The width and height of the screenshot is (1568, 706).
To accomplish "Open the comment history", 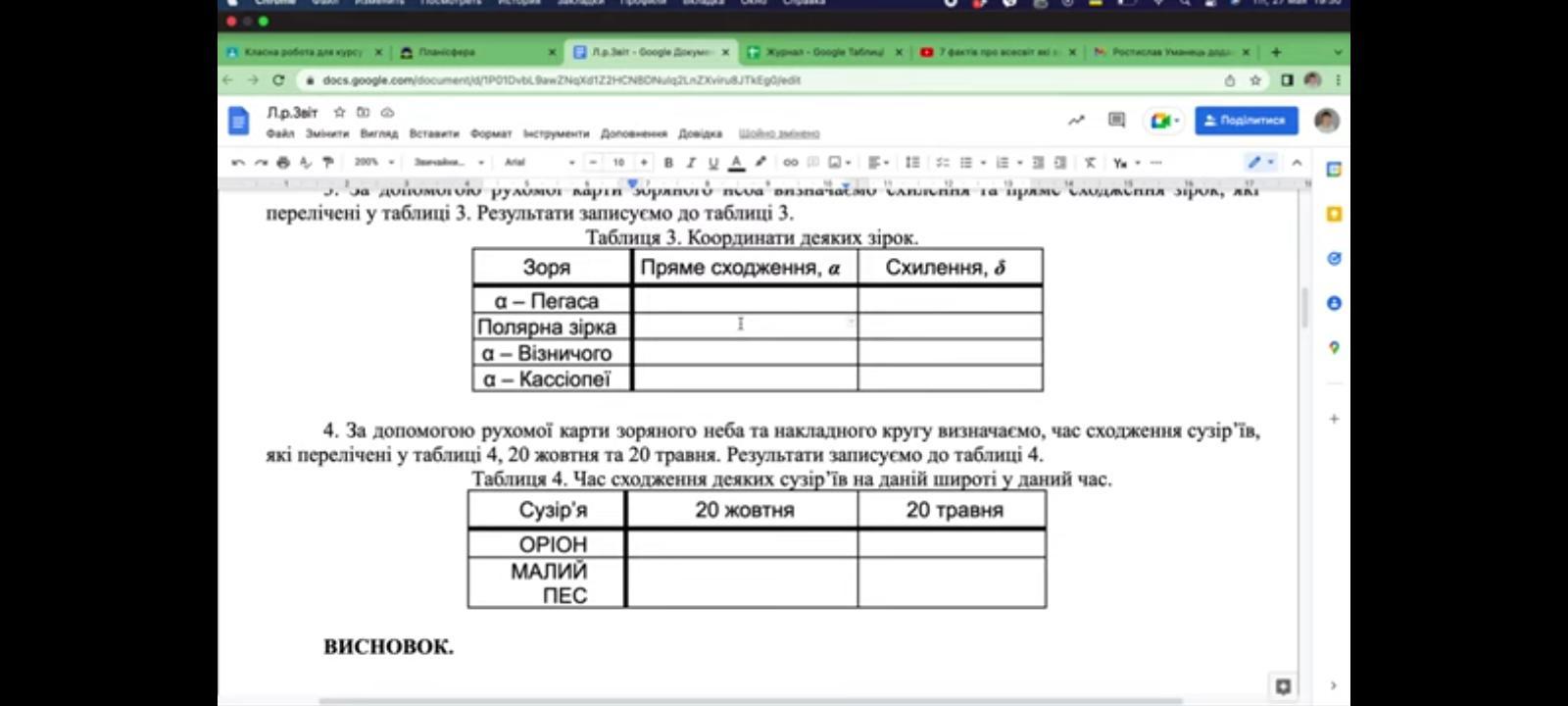I will [x=1116, y=121].
